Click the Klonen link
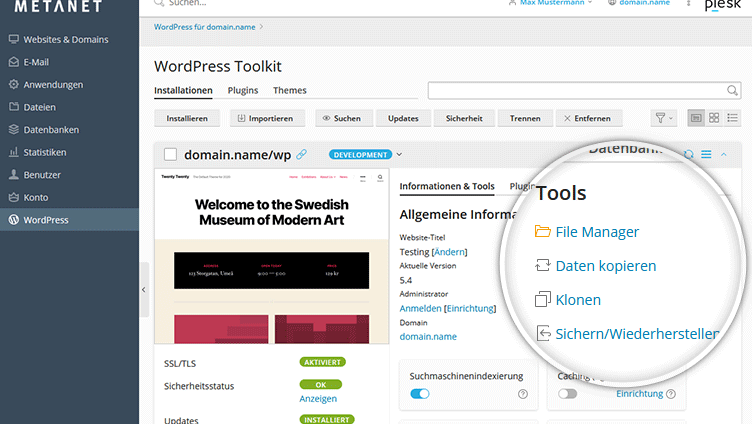The image size is (752, 424). (x=578, y=300)
